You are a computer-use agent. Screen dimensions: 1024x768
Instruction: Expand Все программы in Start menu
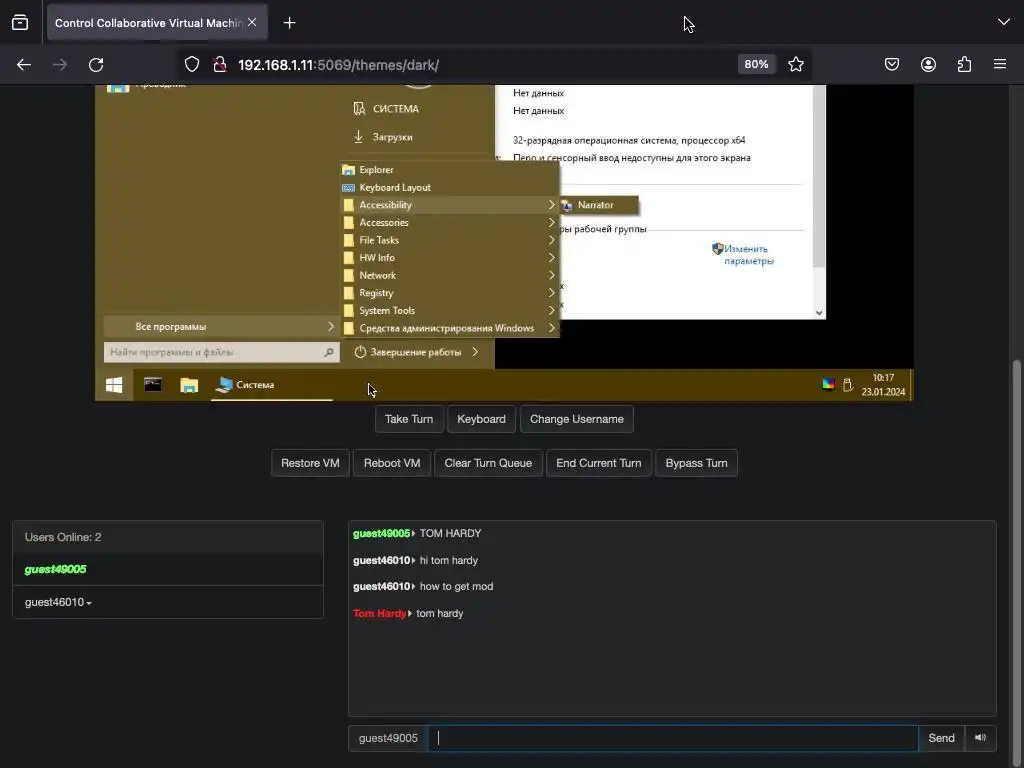[221, 327]
